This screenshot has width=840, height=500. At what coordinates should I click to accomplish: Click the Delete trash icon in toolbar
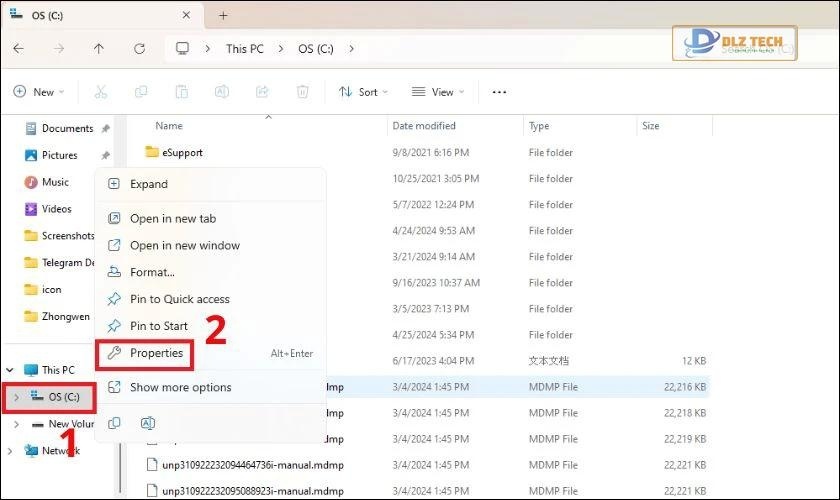(x=302, y=92)
